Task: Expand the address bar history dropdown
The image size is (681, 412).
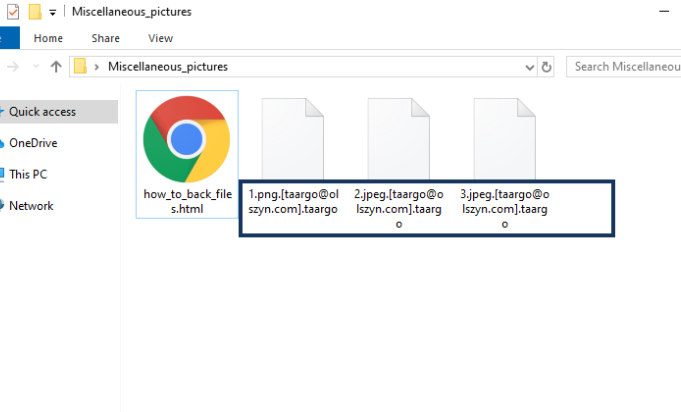Action: pyautogui.click(x=529, y=67)
